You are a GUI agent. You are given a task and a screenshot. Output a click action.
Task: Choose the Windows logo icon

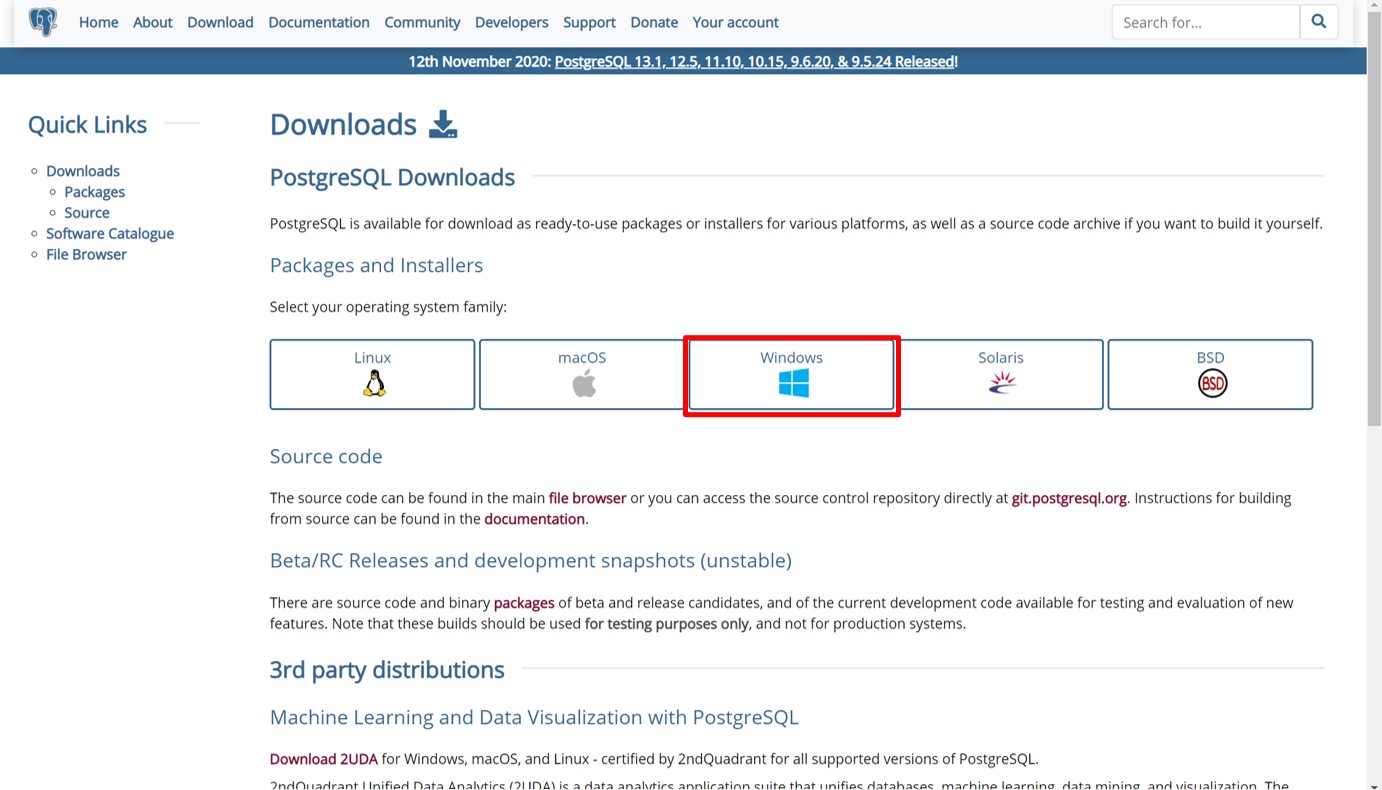tap(793, 384)
